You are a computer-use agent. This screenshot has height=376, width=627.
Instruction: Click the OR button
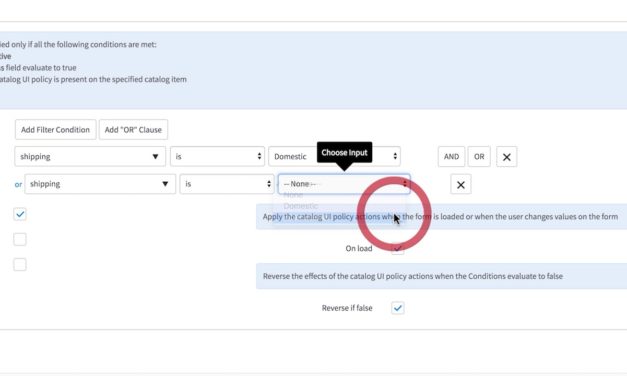coord(479,156)
